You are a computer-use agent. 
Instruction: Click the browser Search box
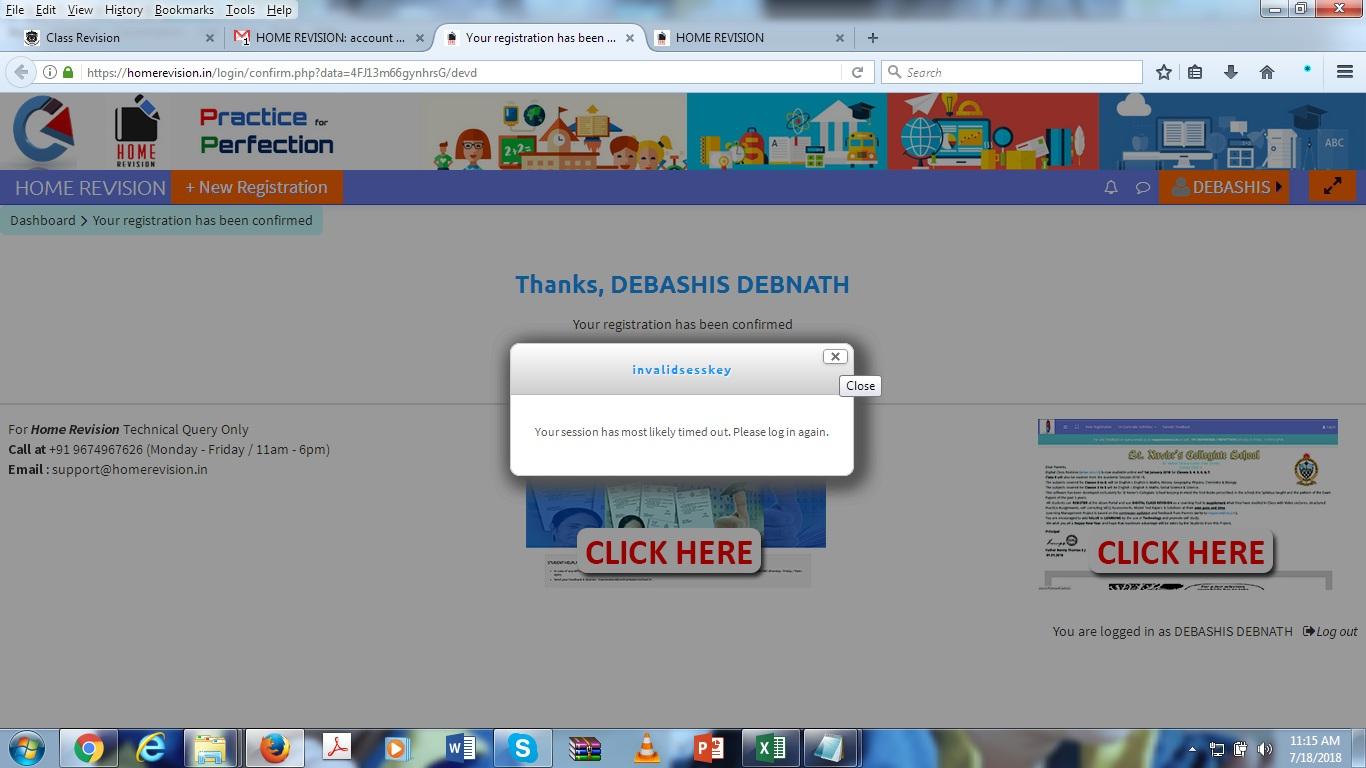[x=1012, y=72]
